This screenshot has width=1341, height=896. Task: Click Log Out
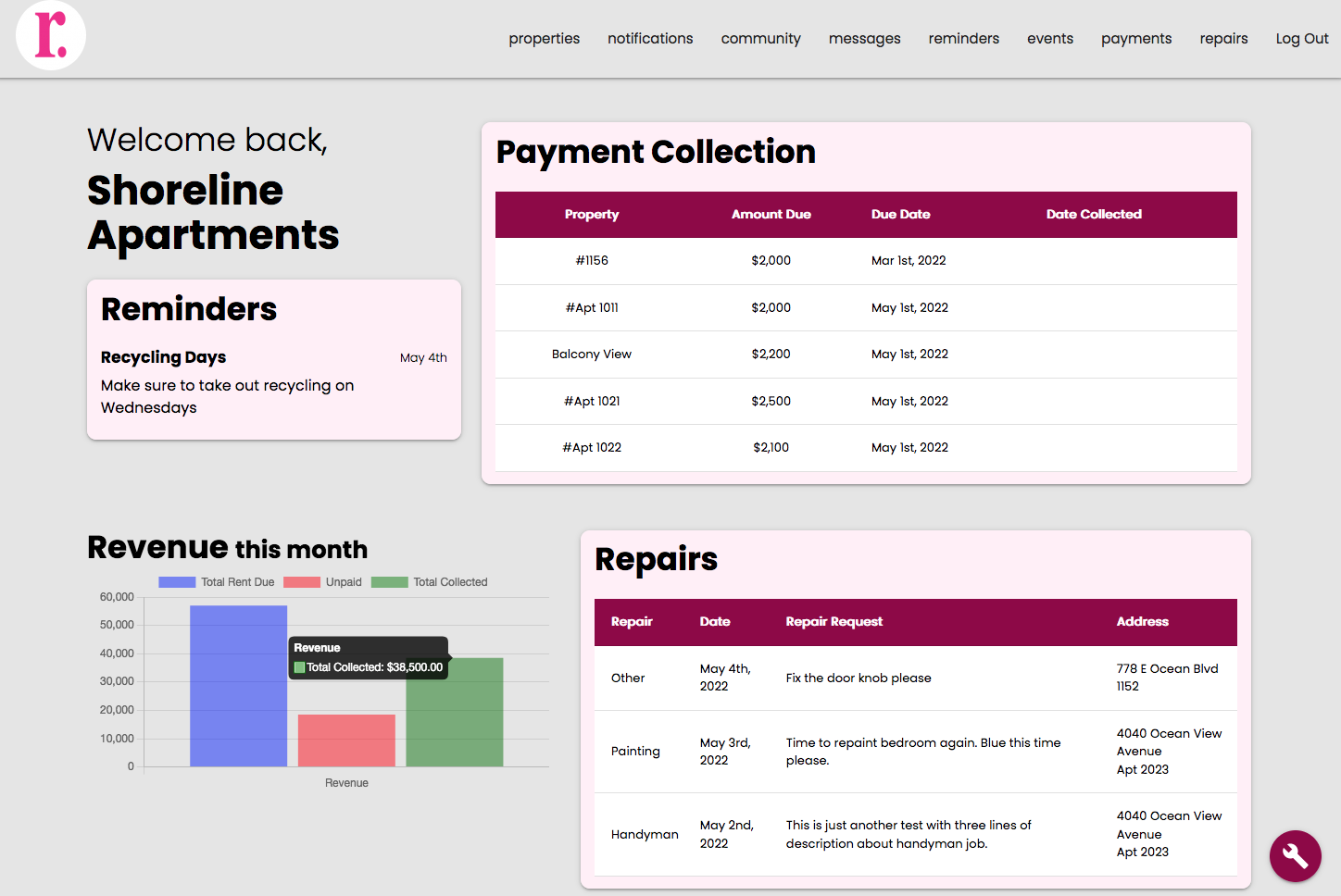point(1301,39)
